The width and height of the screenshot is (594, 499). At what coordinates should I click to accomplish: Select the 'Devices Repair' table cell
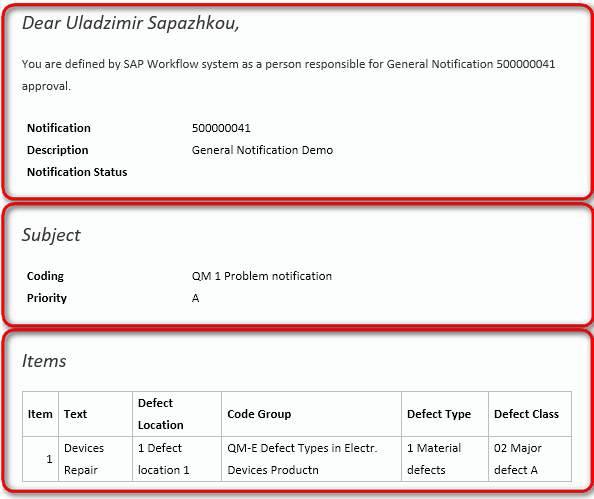[x=95, y=459]
